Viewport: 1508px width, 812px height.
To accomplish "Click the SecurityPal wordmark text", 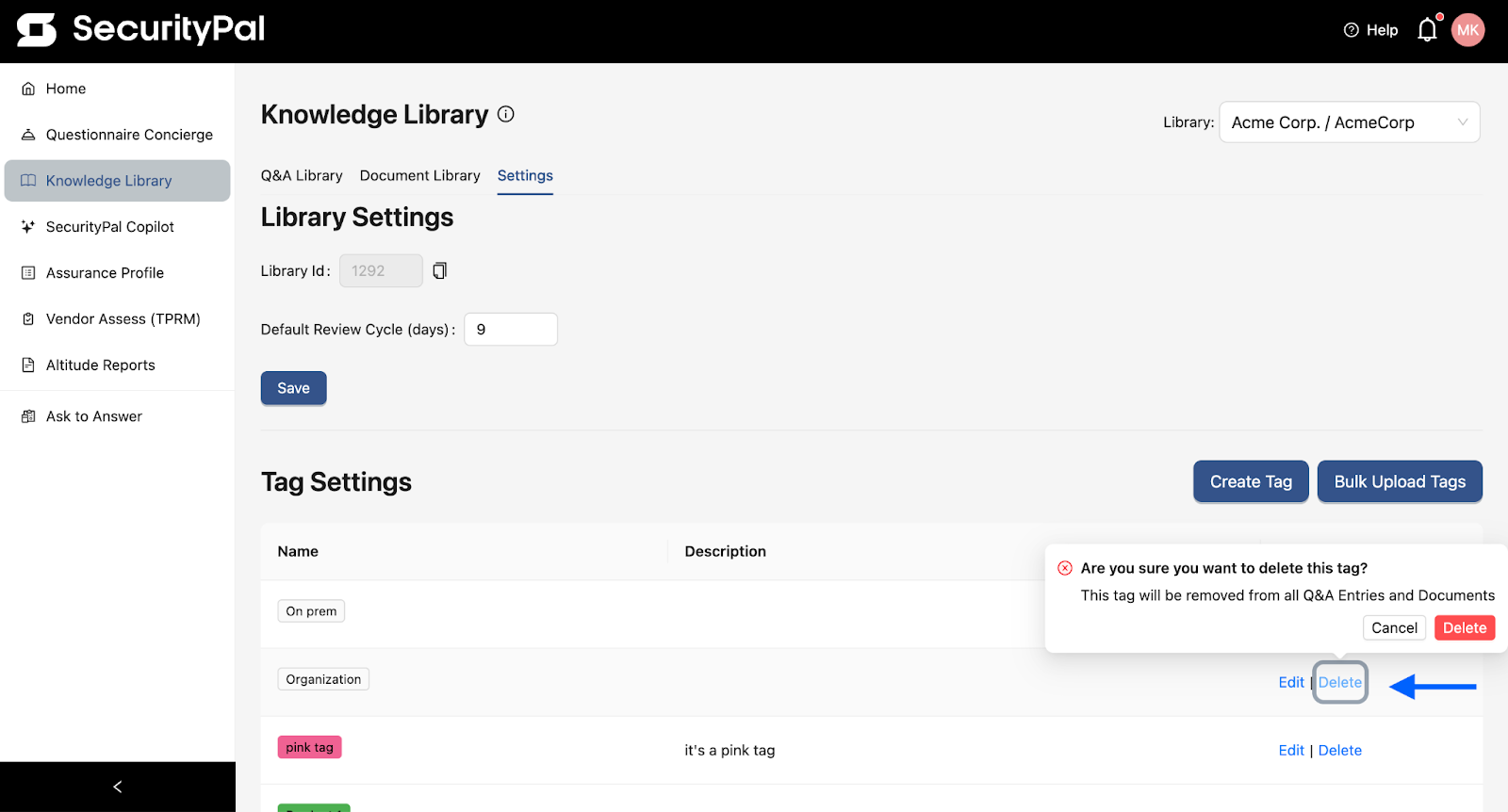I will click(x=169, y=29).
